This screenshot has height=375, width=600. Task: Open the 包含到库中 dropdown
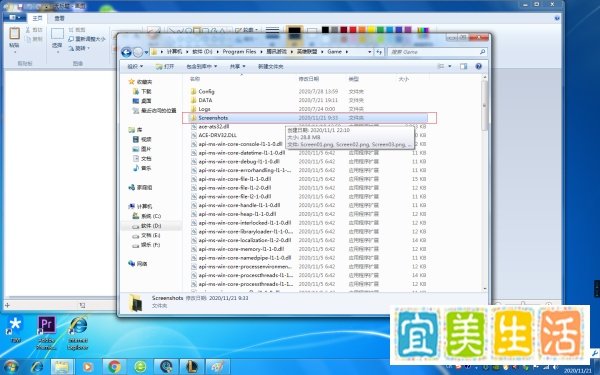[x=202, y=67]
